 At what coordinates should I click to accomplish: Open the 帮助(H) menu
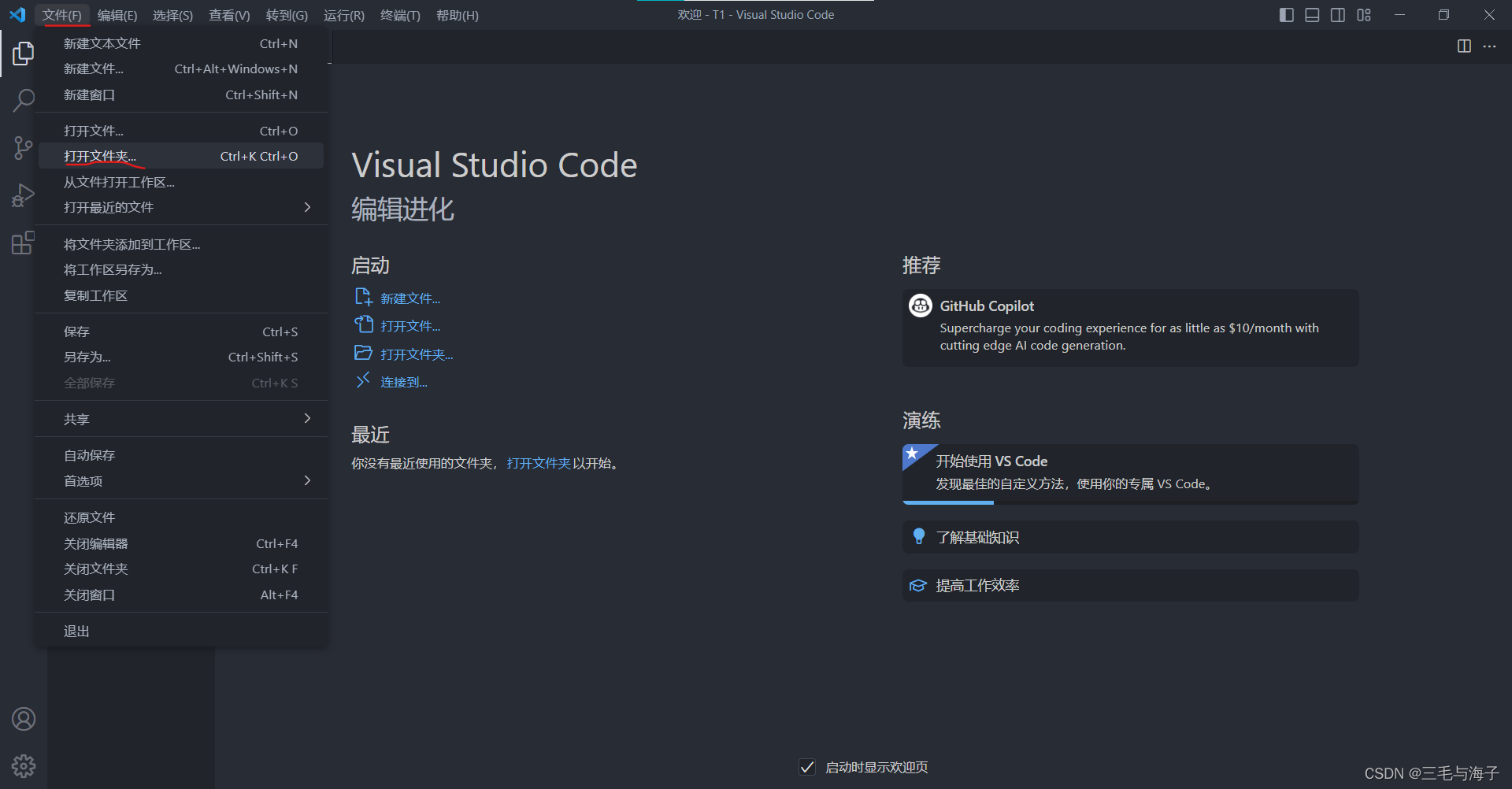[457, 15]
